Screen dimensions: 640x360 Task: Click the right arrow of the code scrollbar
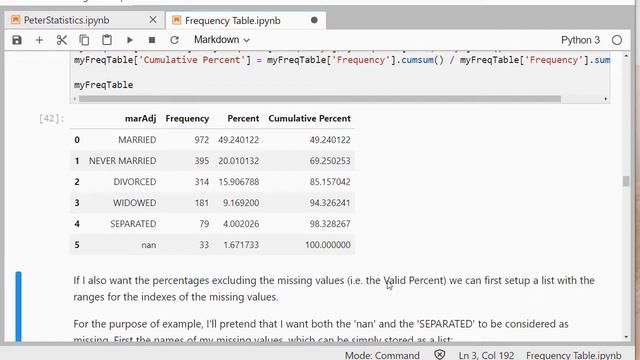click(x=606, y=99)
